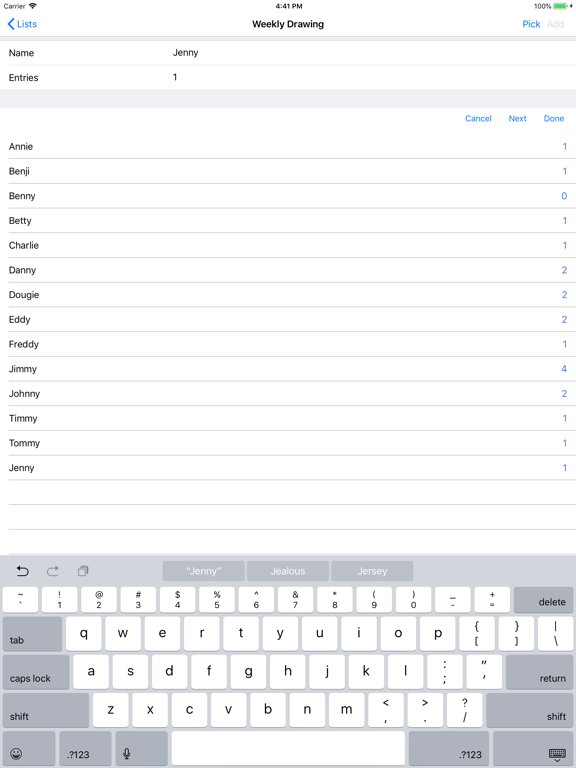Tap the delete key
Screen dimensions: 576x768
pyautogui.click(x=544, y=600)
